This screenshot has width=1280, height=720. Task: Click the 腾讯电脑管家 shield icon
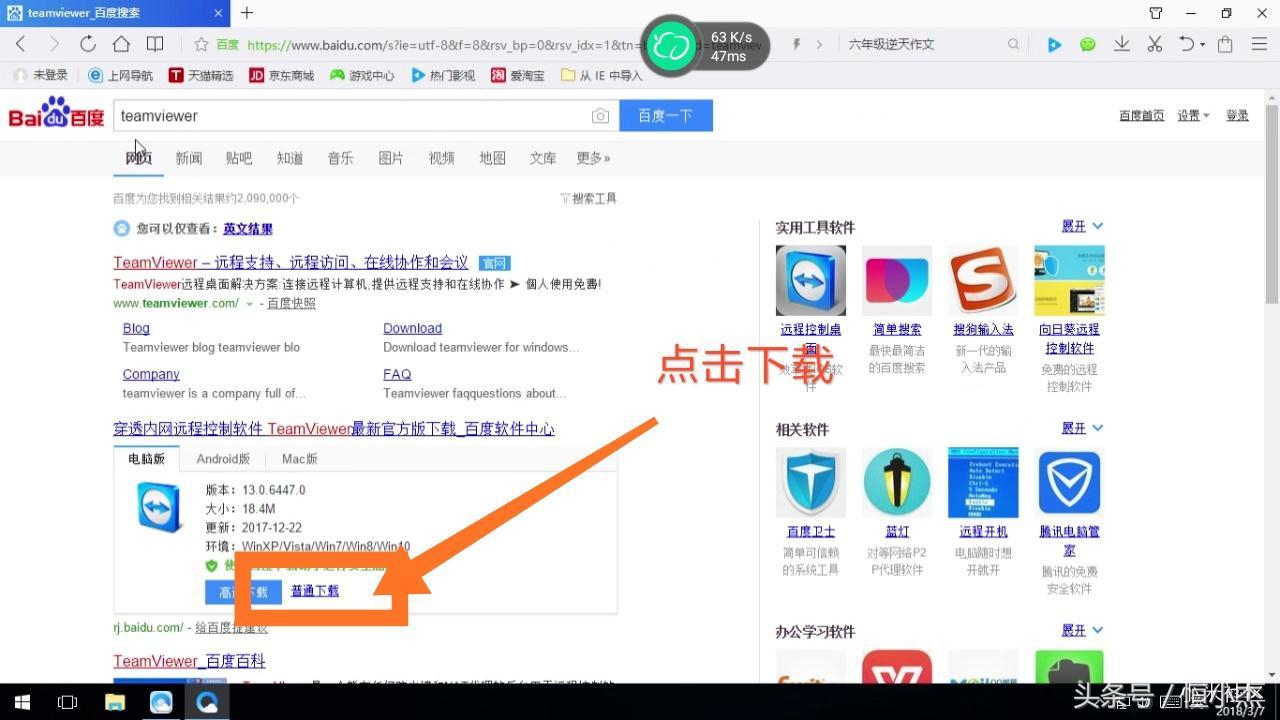(1068, 481)
